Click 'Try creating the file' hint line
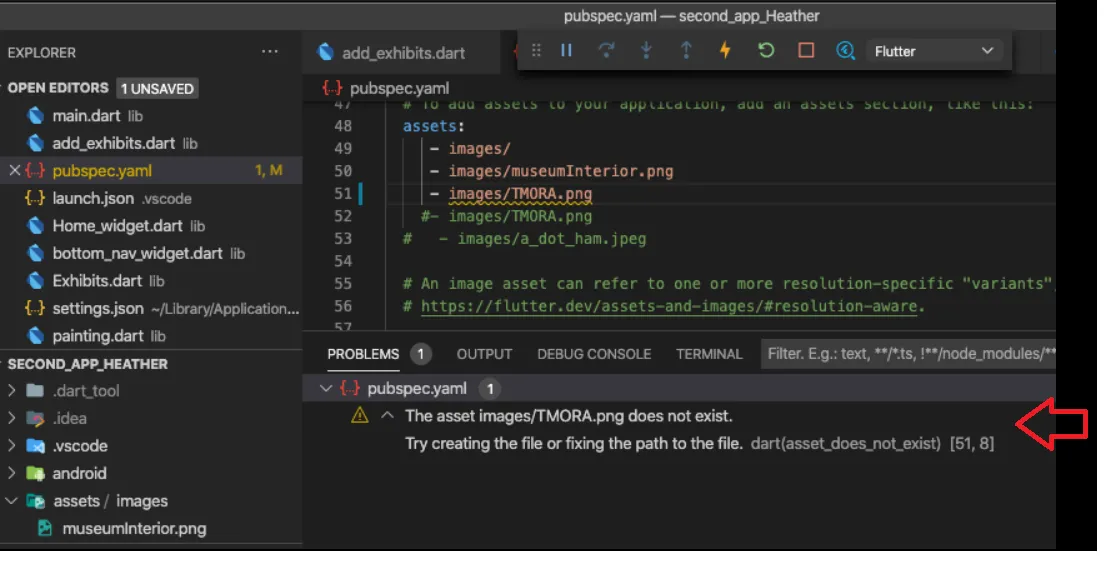This screenshot has width=1112, height=561. tap(574, 444)
